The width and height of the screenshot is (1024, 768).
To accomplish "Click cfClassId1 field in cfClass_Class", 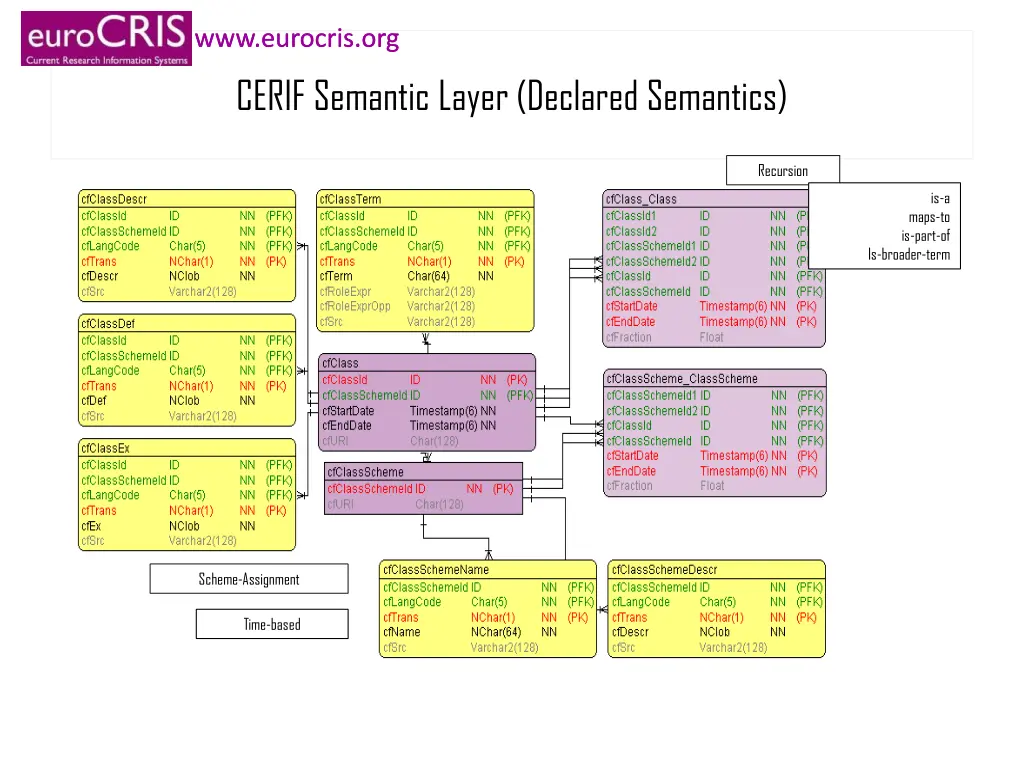I will tap(707, 216).
